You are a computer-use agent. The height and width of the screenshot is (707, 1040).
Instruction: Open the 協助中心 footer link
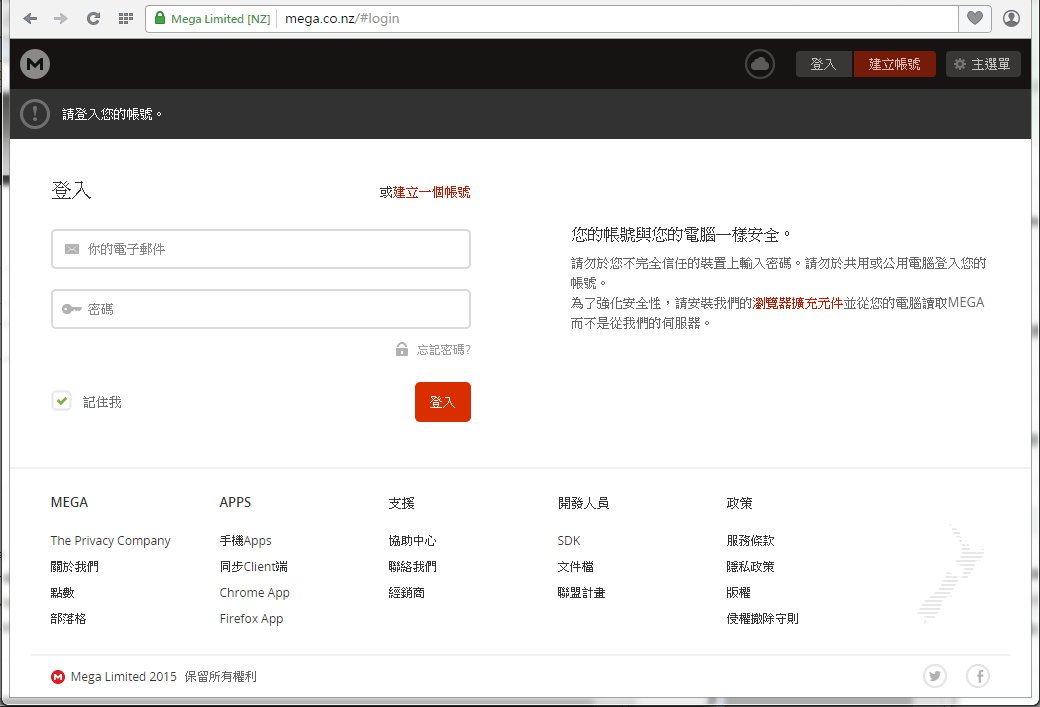coord(413,541)
